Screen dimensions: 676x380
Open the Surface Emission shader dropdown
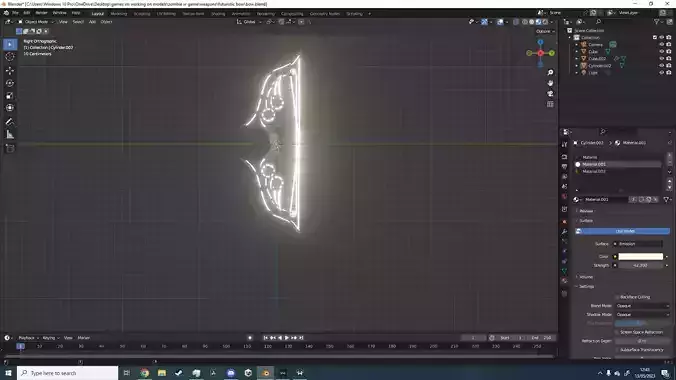641,244
